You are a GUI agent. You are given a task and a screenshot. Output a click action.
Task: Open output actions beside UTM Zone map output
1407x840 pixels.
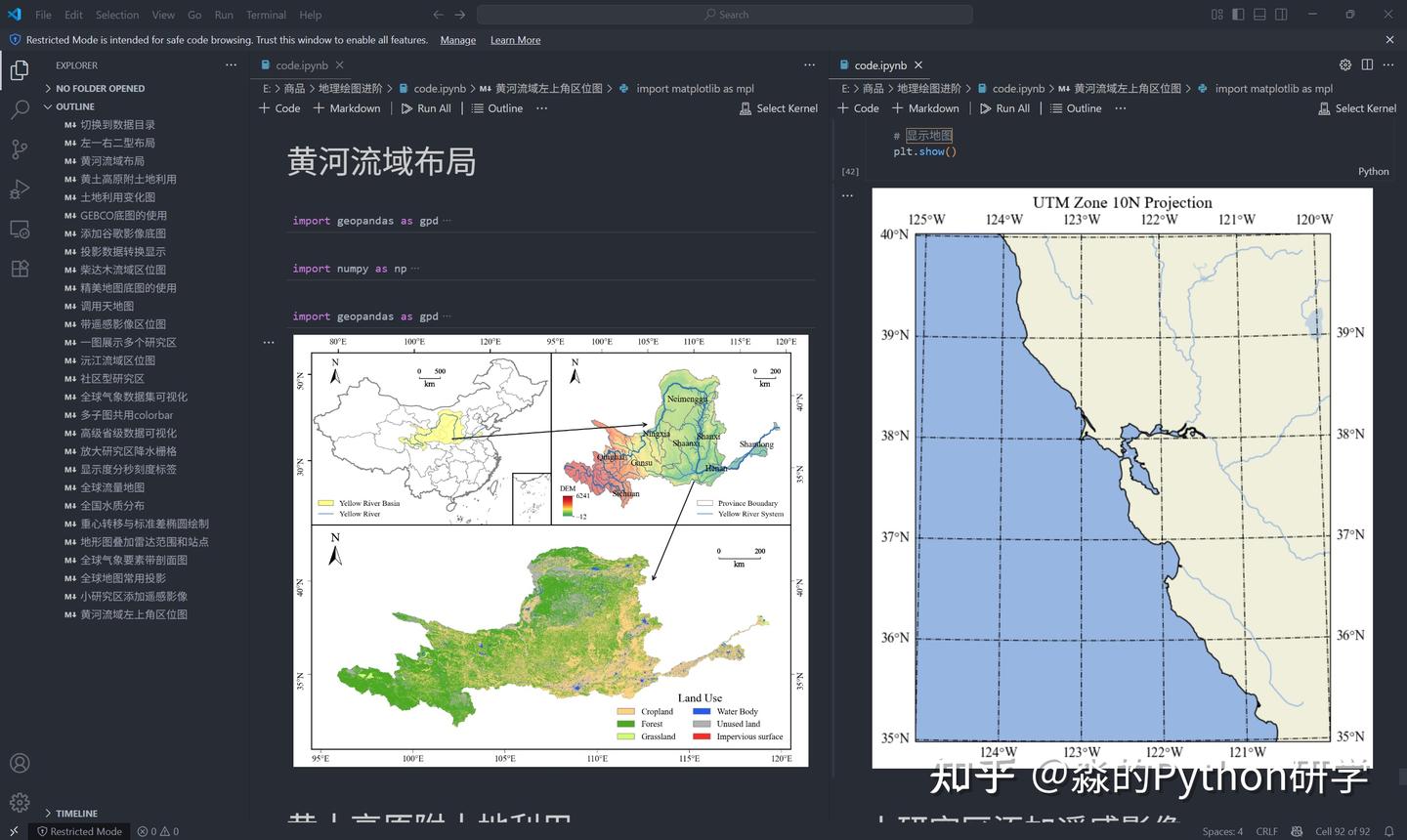pyautogui.click(x=847, y=195)
